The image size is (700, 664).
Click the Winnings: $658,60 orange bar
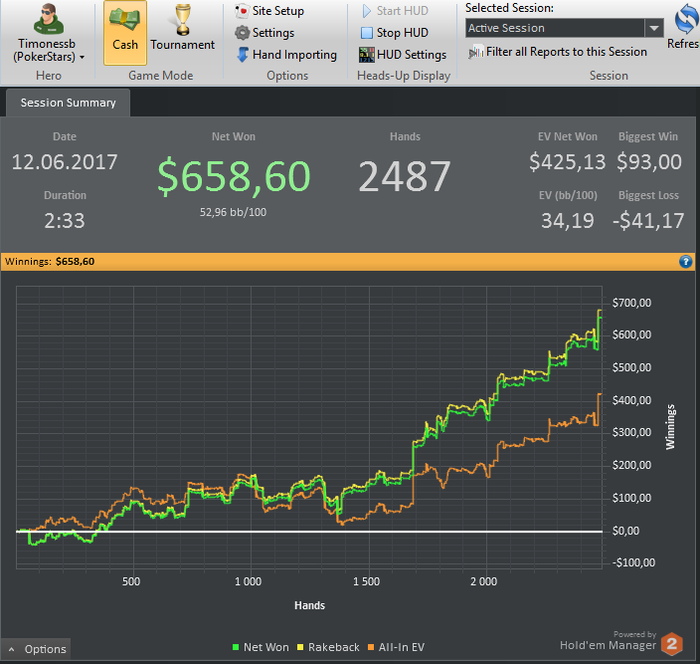tap(347, 262)
